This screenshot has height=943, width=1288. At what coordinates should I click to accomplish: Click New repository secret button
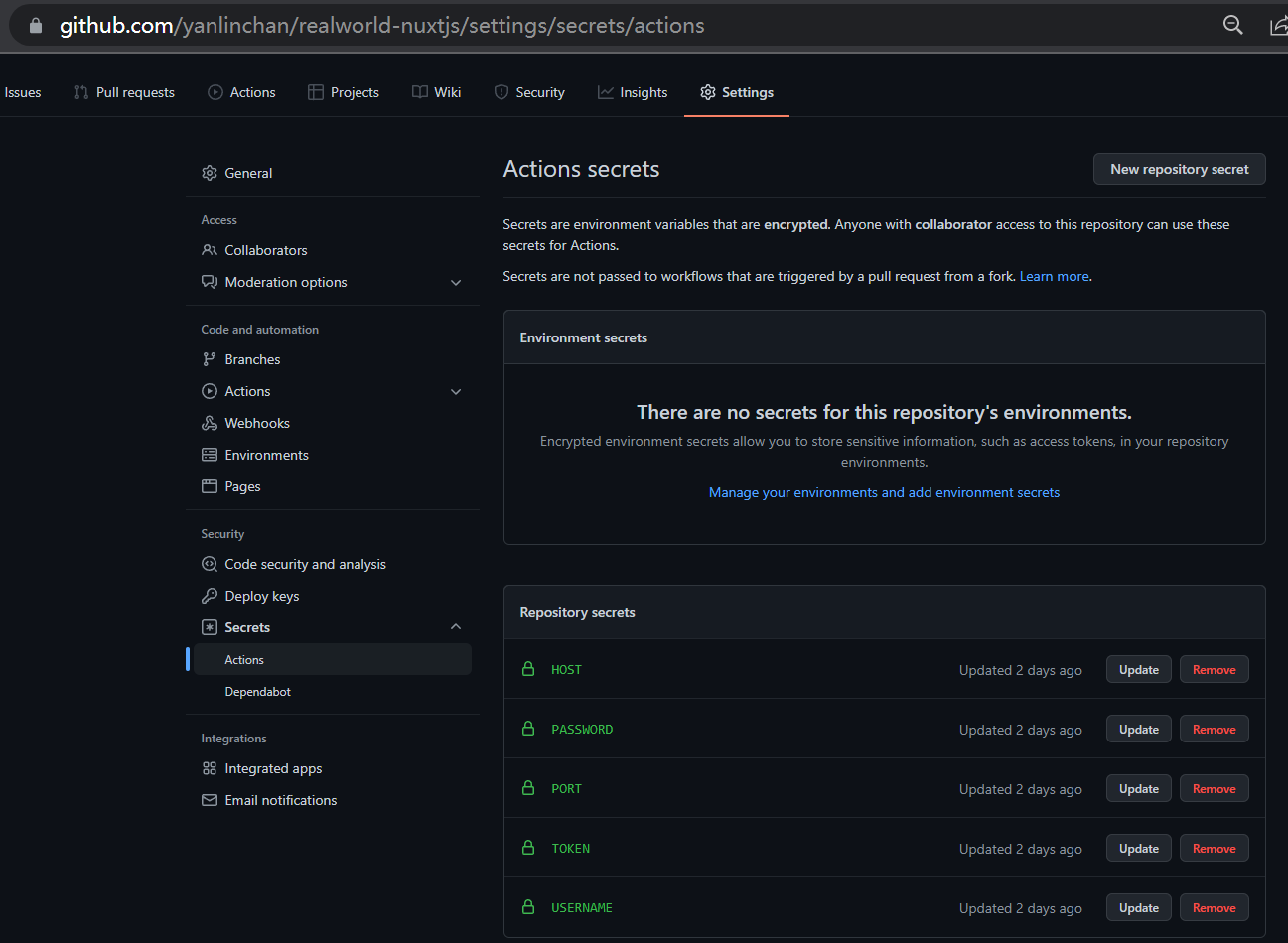1180,169
